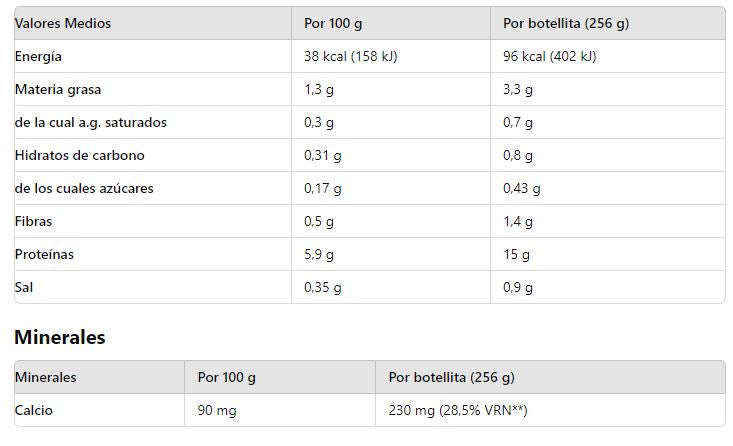Select the '230 mg (28,5% VRN**)' cell

pyautogui.click(x=458, y=410)
